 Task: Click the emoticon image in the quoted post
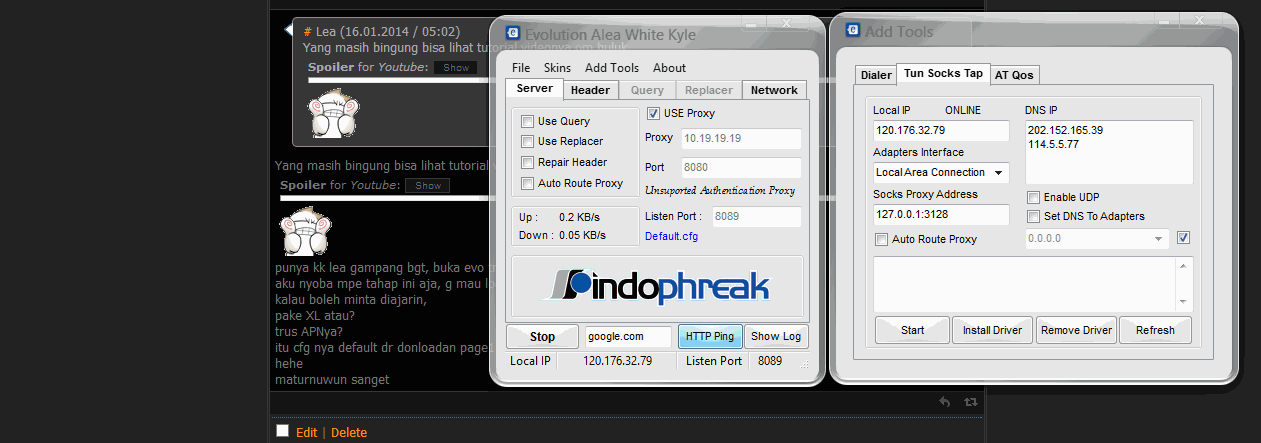[x=334, y=112]
